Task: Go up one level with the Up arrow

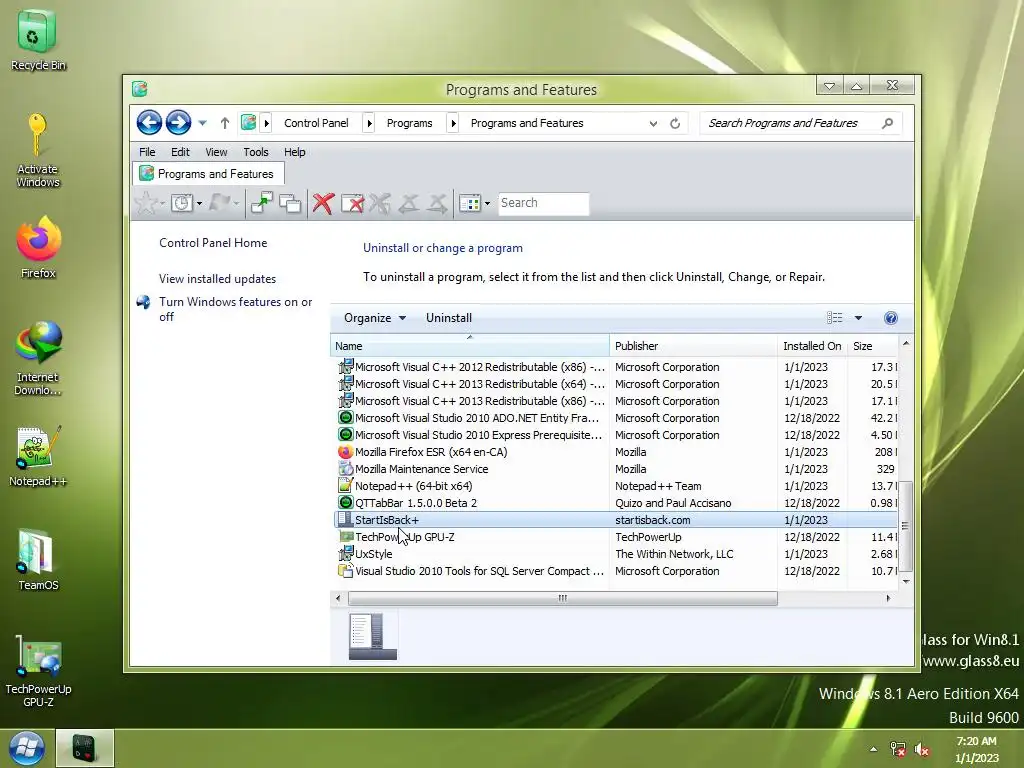Action: pos(225,123)
